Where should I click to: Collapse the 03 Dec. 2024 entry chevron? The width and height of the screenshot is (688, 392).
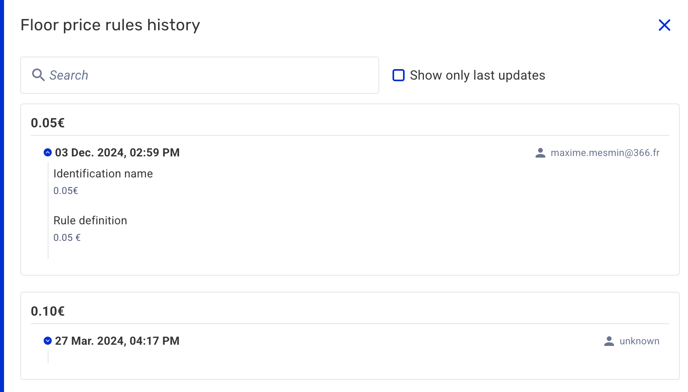point(47,152)
